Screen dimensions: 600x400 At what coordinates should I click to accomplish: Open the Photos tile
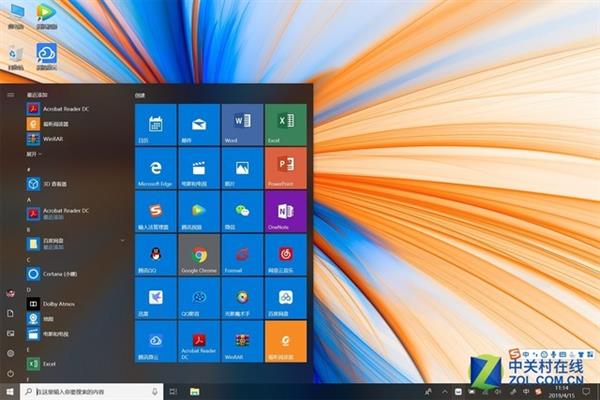tap(242, 168)
